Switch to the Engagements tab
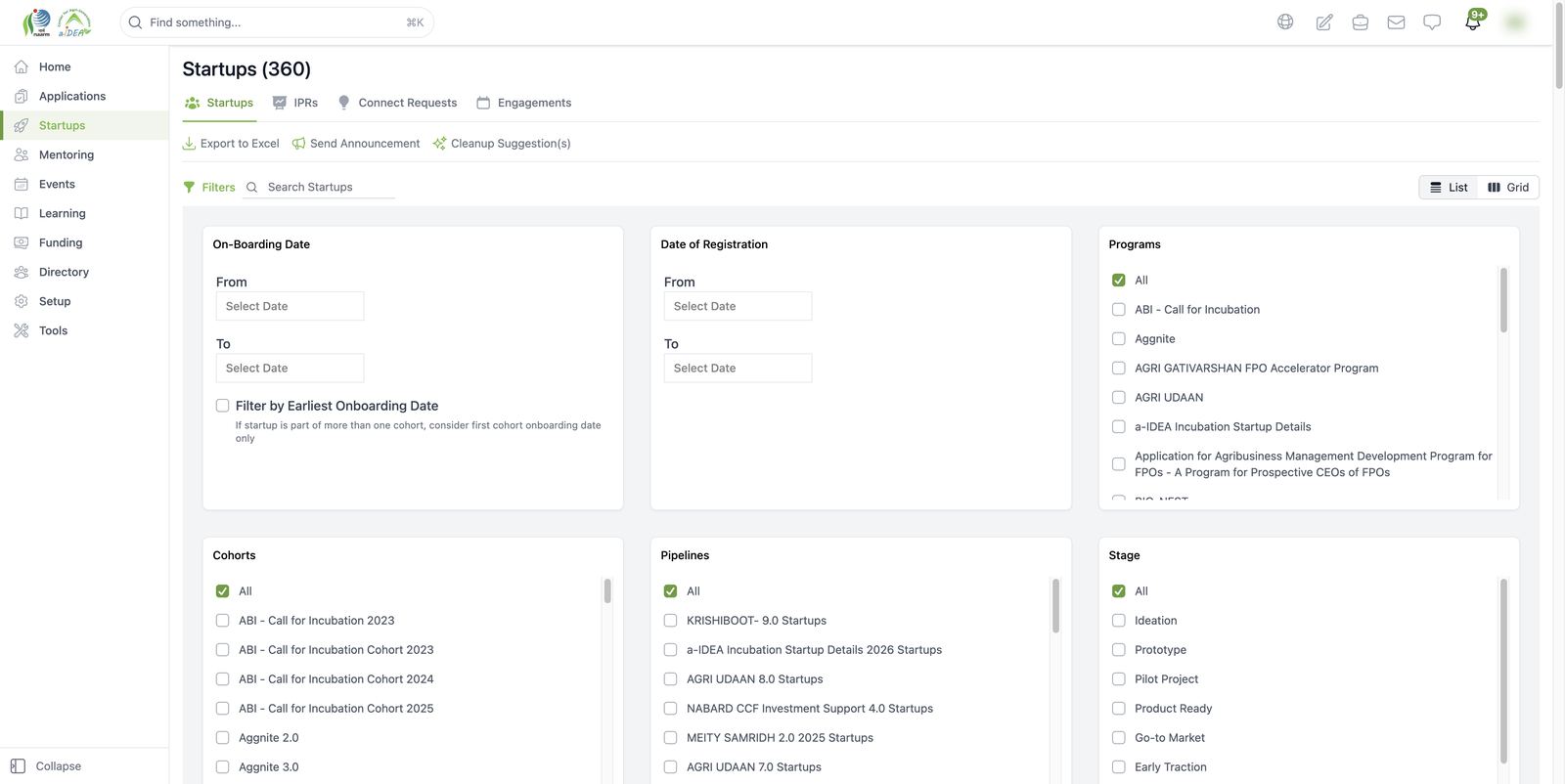 [x=524, y=103]
